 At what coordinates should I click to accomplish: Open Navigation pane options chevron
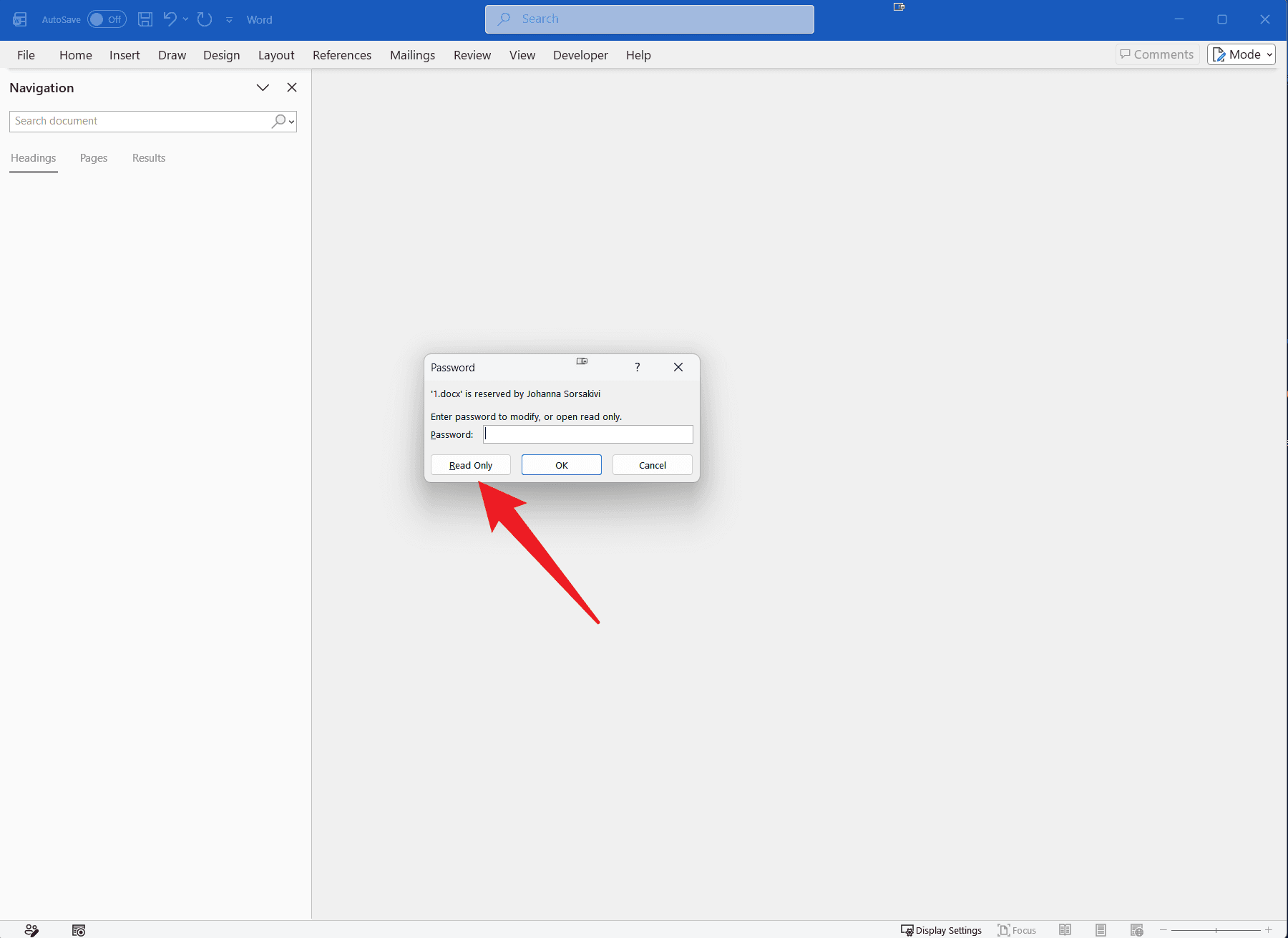pos(263,87)
